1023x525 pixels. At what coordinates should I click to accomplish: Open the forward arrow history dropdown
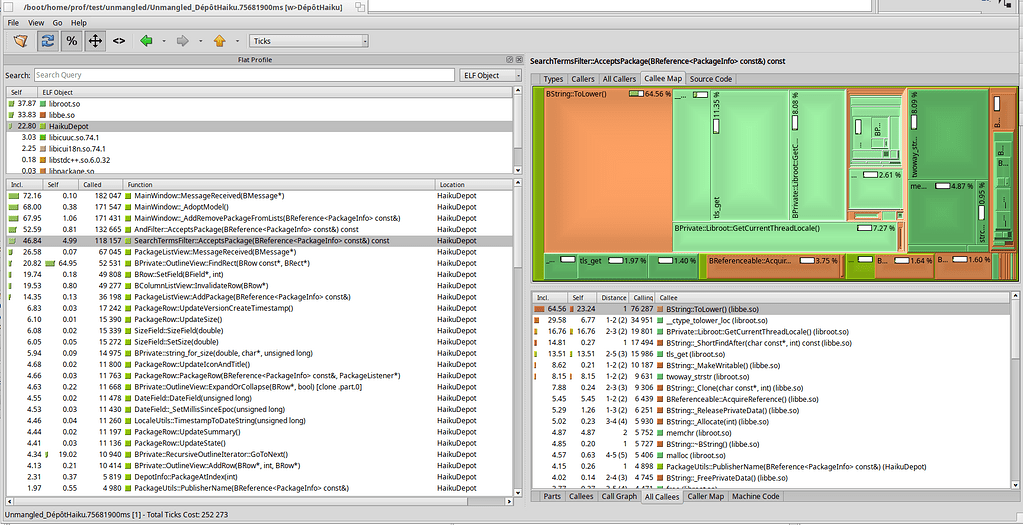click(x=200, y=41)
